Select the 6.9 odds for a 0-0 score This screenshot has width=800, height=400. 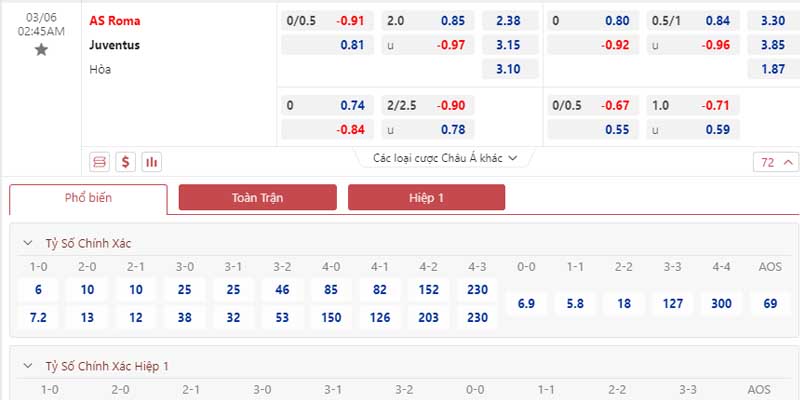point(527,303)
